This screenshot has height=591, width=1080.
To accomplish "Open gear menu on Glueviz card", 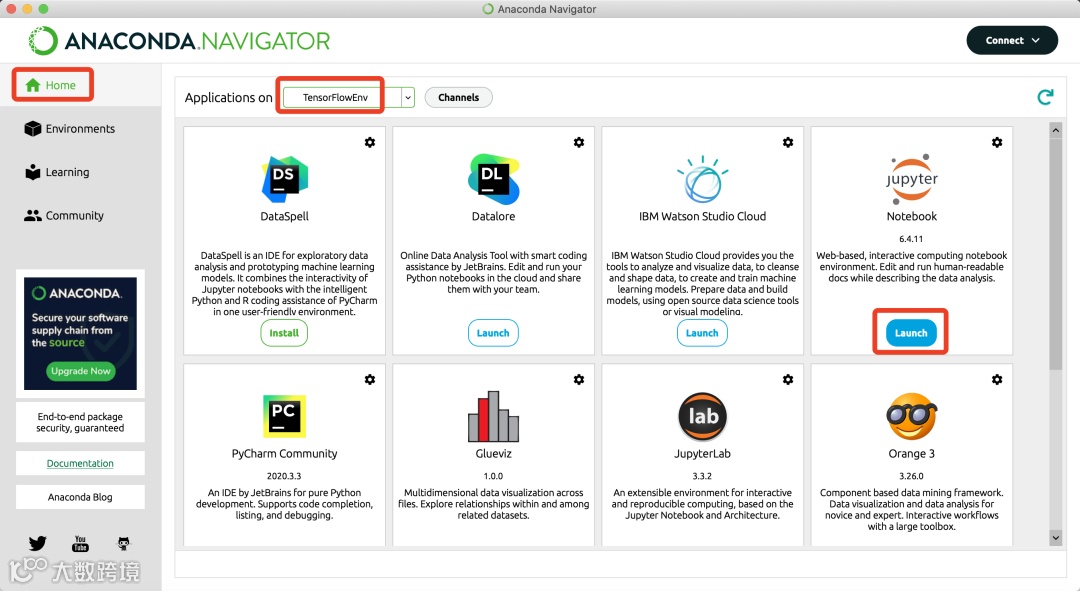I will (579, 380).
